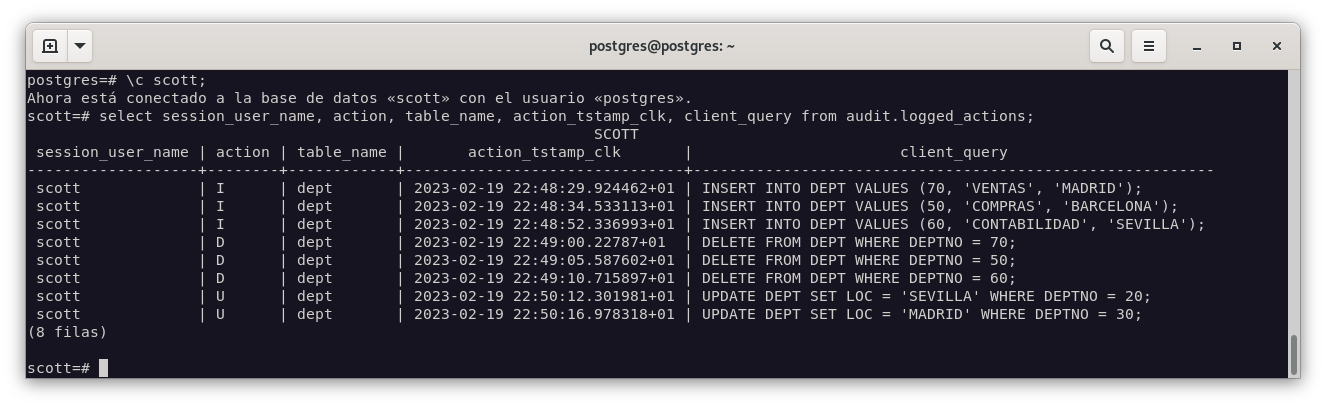Expand the new tab dropdown arrow
The height and width of the screenshot is (407, 1326).
click(x=80, y=46)
